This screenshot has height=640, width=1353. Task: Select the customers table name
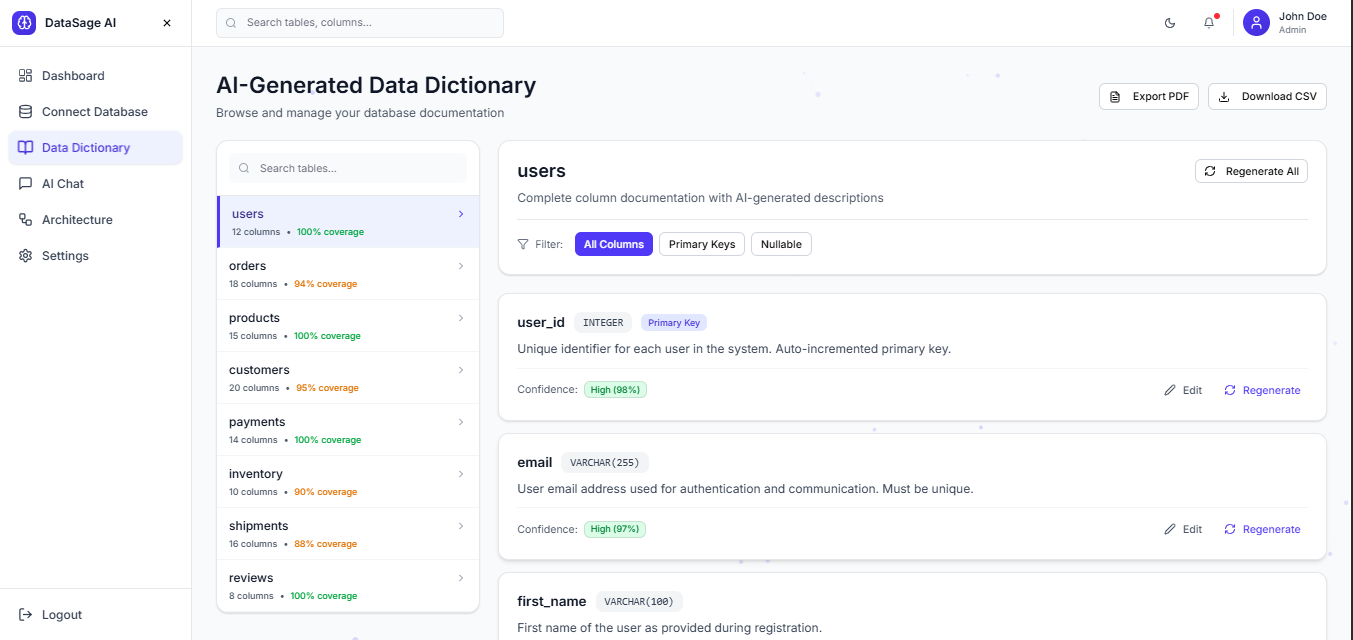[259, 370]
